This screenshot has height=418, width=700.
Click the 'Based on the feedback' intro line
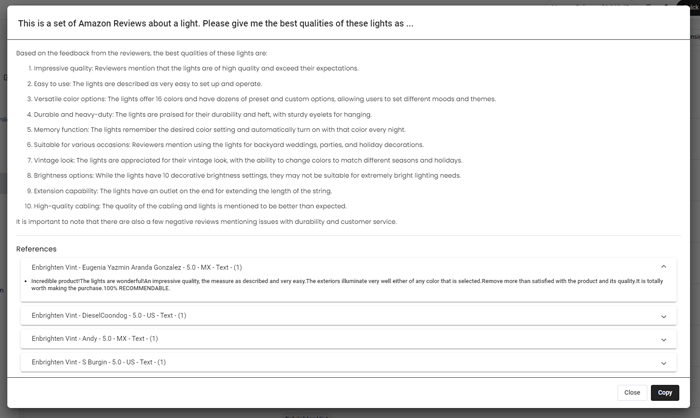tap(142, 53)
